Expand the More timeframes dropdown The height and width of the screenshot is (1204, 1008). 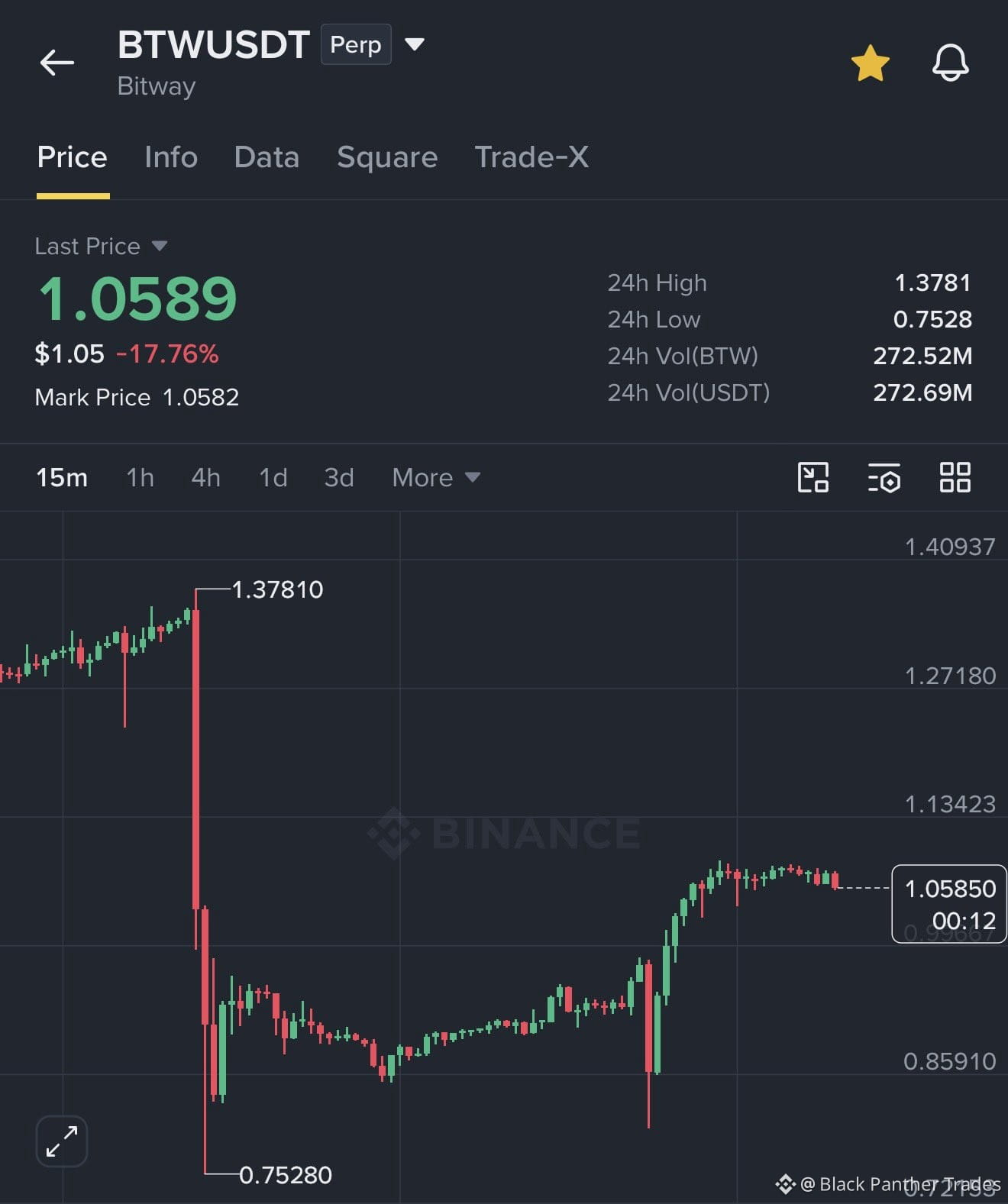click(x=436, y=477)
